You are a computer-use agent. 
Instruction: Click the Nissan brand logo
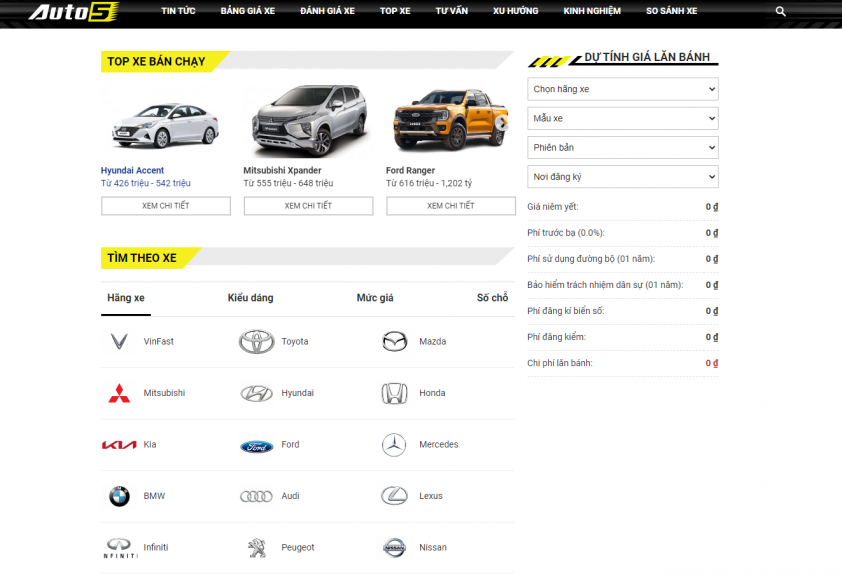[394, 548]
